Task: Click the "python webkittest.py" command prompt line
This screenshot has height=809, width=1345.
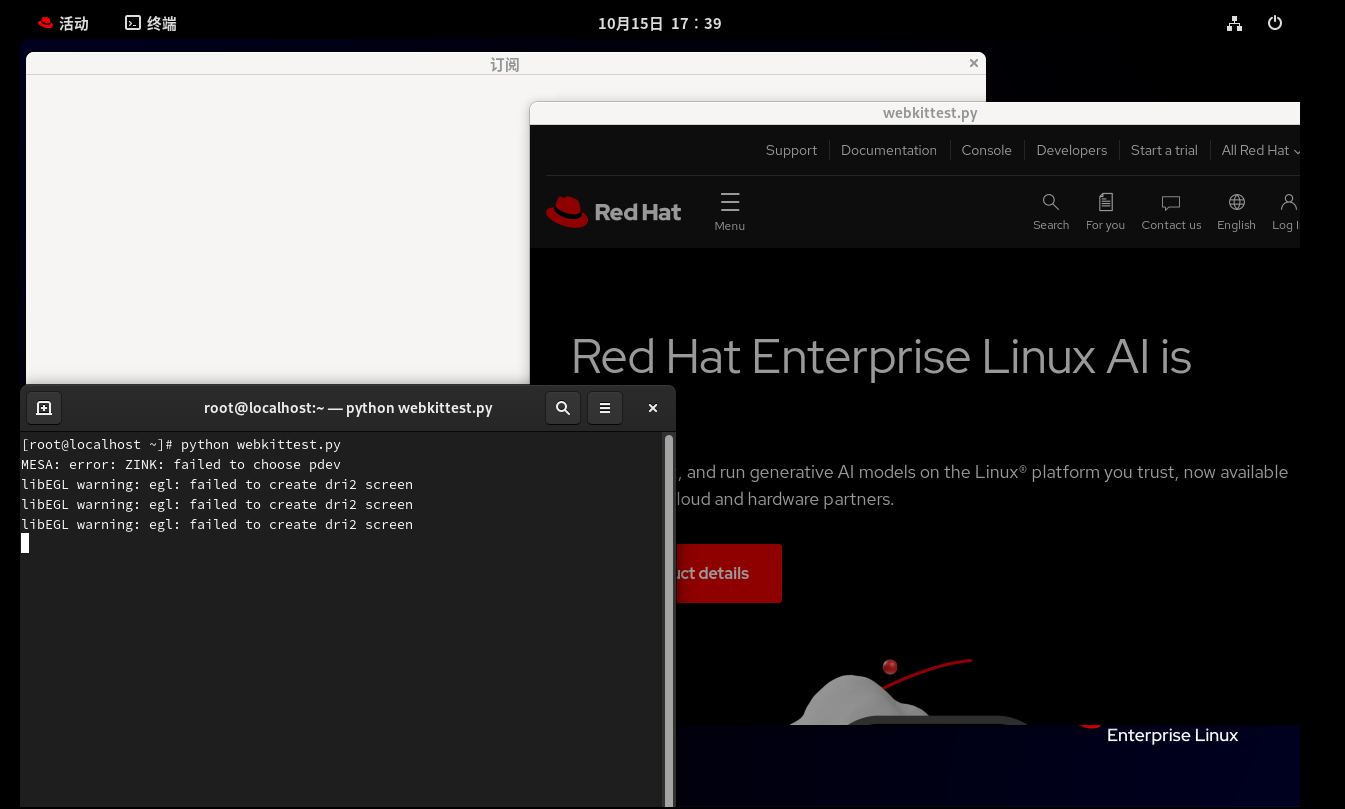Action: (x=181, y=444)
